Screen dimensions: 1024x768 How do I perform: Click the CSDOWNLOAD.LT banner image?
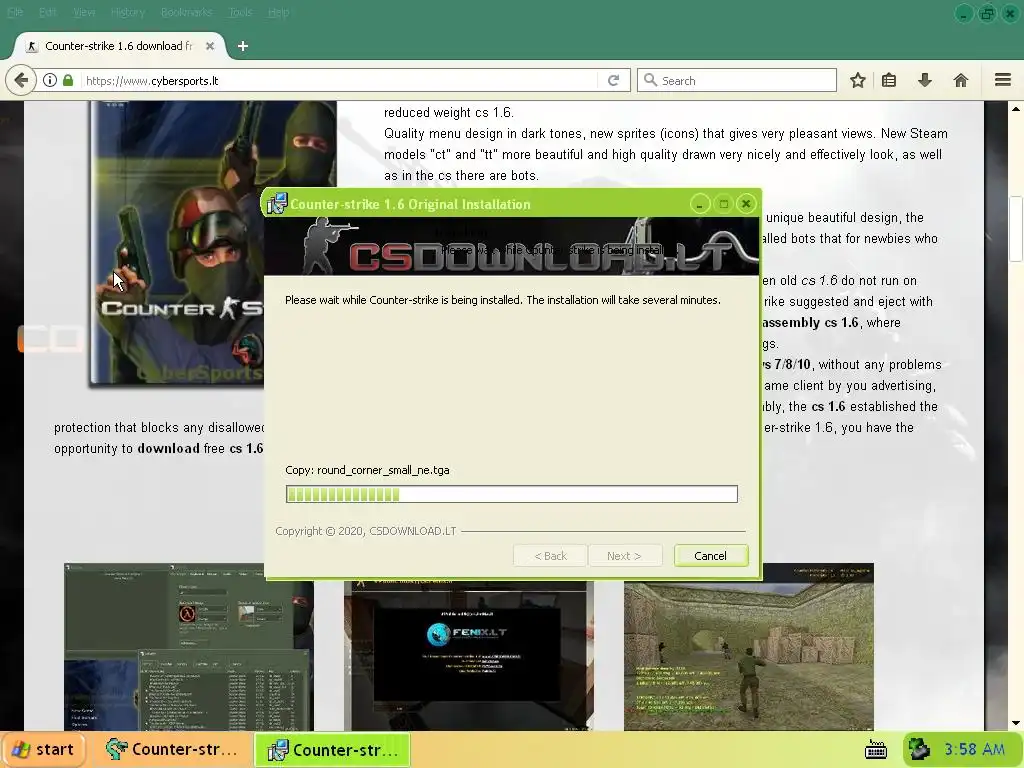(x=511, y=246)
